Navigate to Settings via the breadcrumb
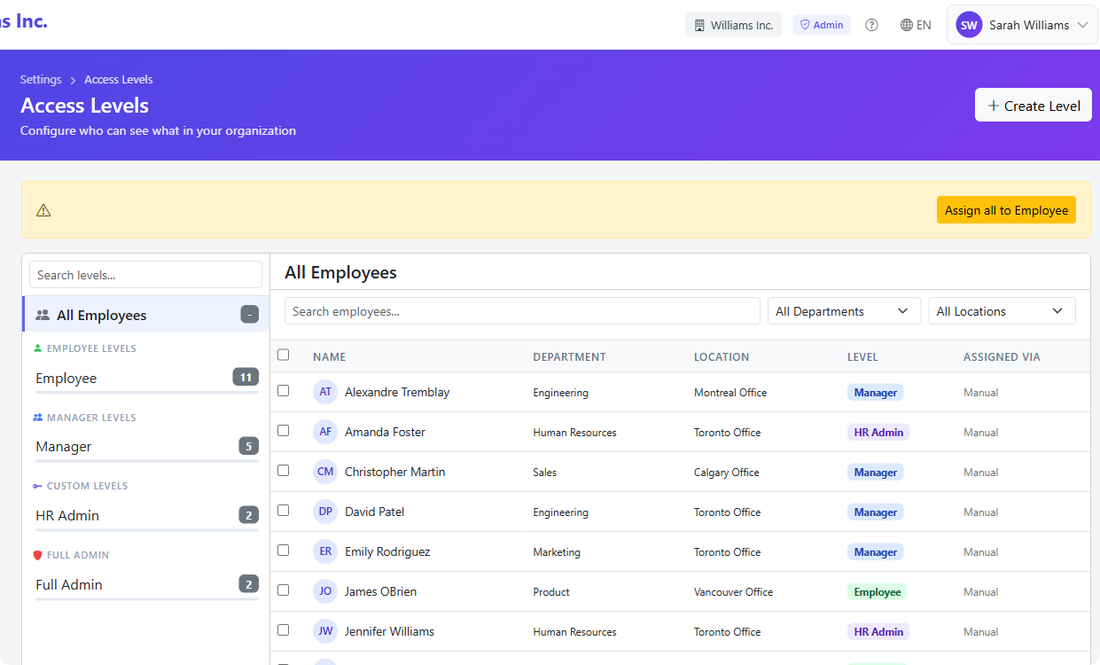The width and height of the screenshot is (1100, 665). point(40,79)
